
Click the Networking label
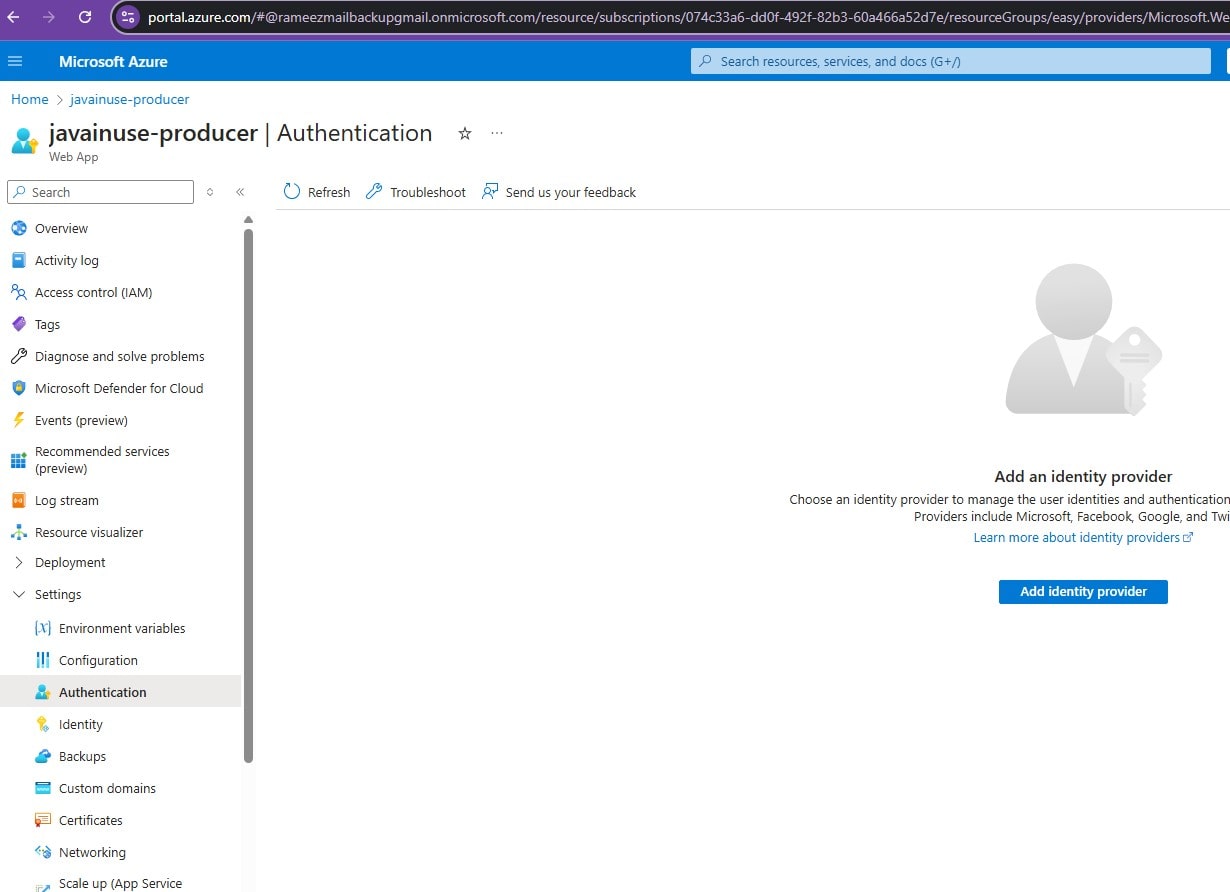(92, 852)
